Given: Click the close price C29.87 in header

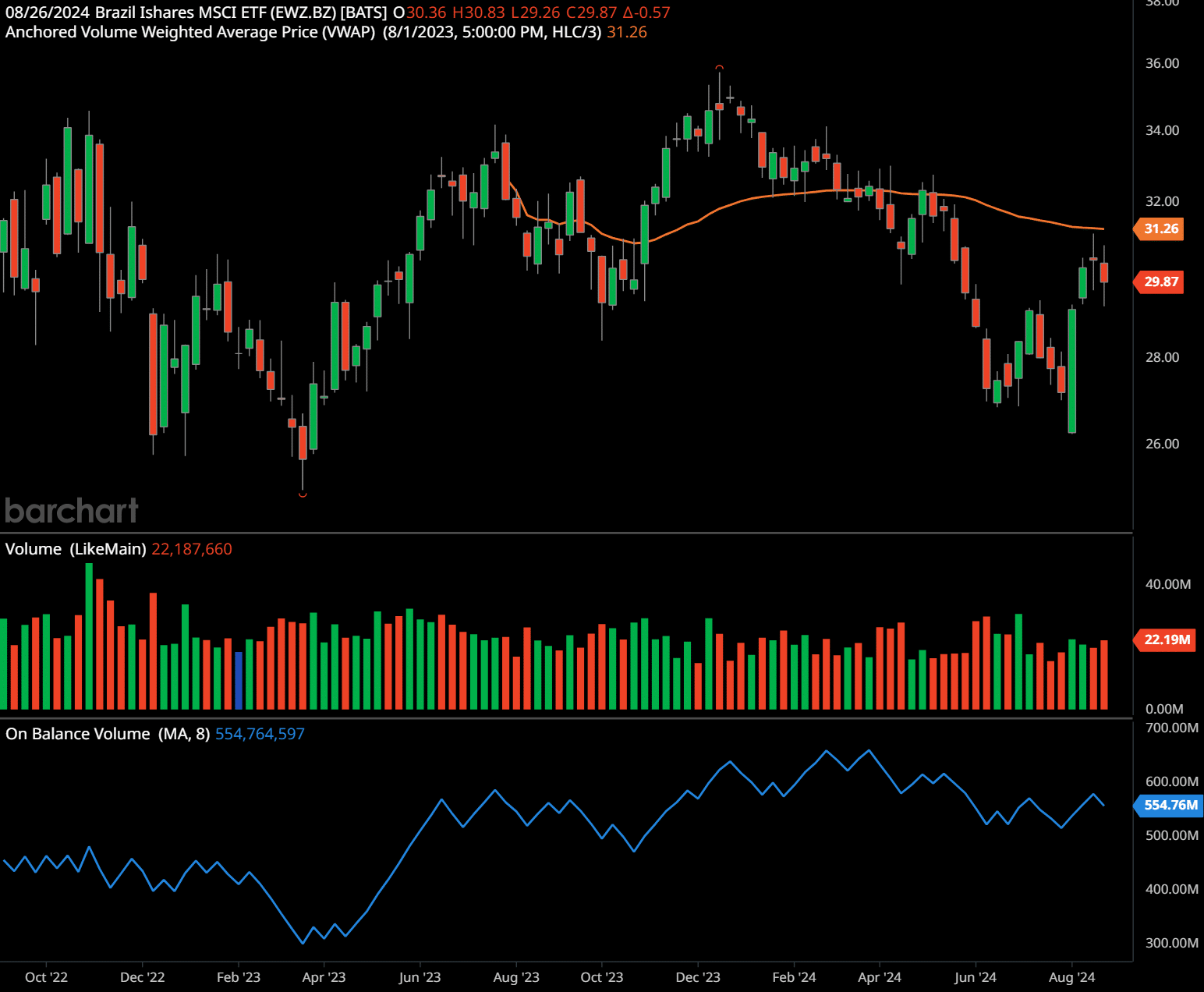Looking at the screenshot, I should pyautogui.click(x=591, y=12).
